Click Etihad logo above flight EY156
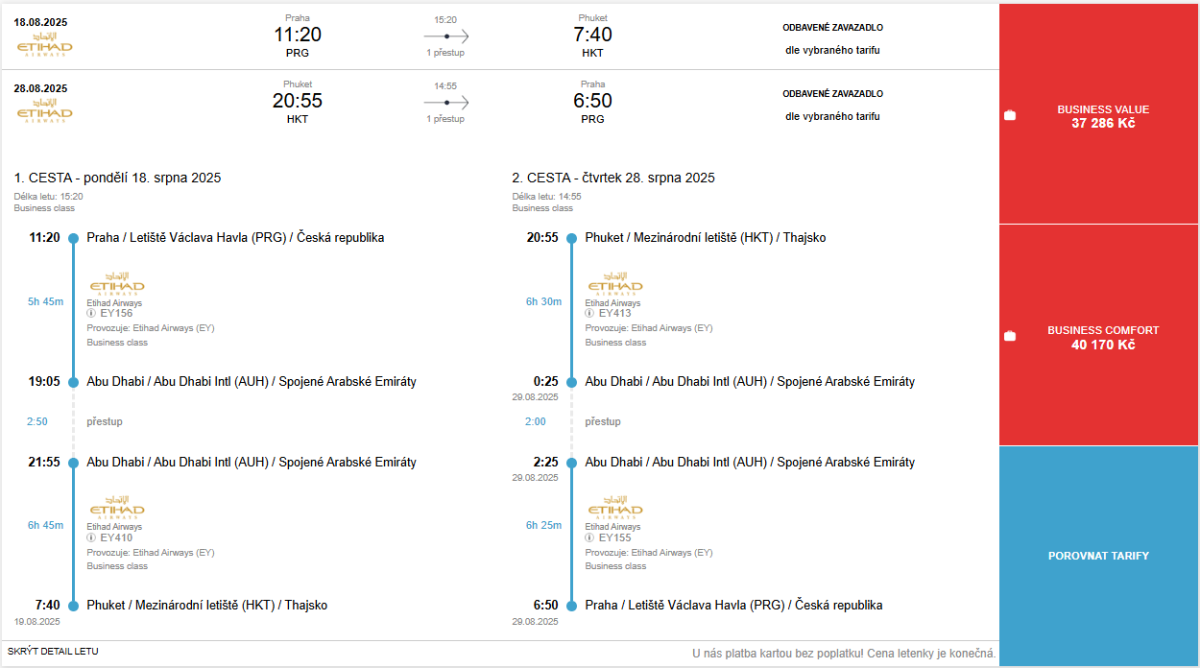Screen dimensions: 1200x668 (116, 283)
